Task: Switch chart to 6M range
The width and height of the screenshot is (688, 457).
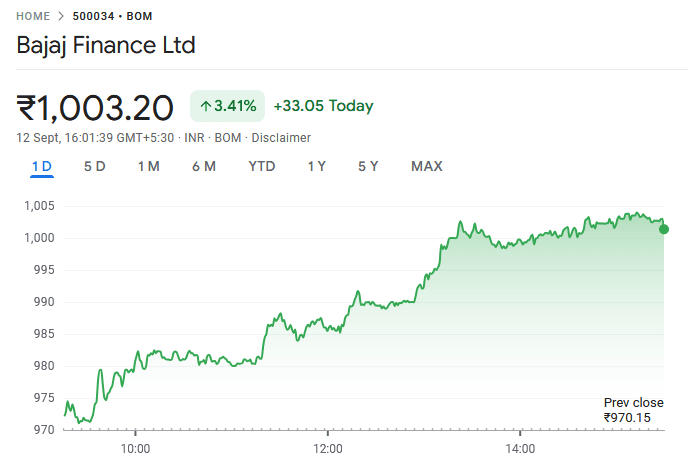Action: 204,166
